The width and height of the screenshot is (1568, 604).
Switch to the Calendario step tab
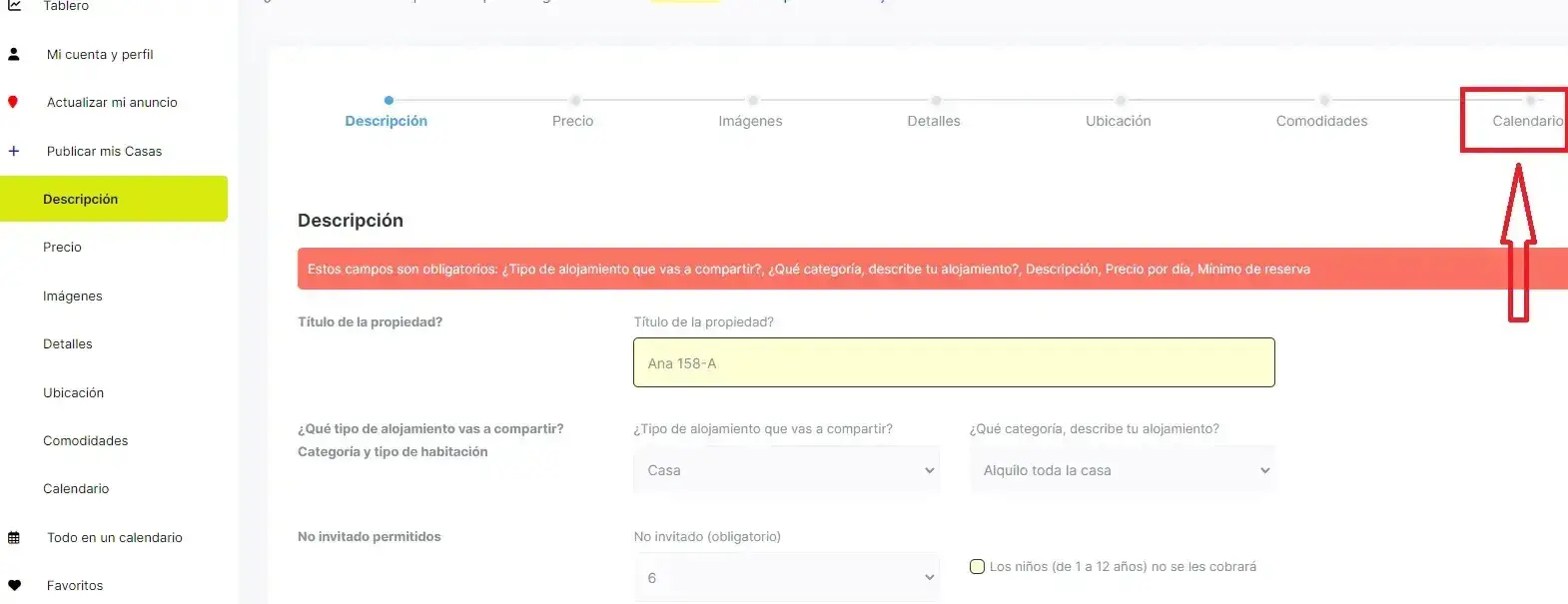1528,121
